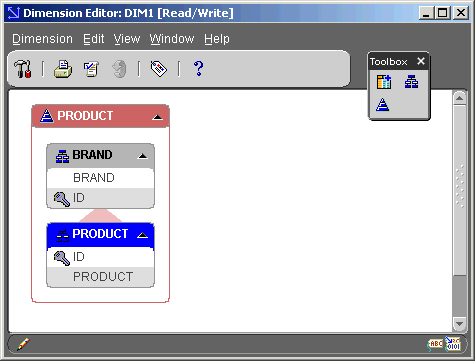Click the price tag icon in toolbar
The image size is (475, 361).
(x=159, y=69)
